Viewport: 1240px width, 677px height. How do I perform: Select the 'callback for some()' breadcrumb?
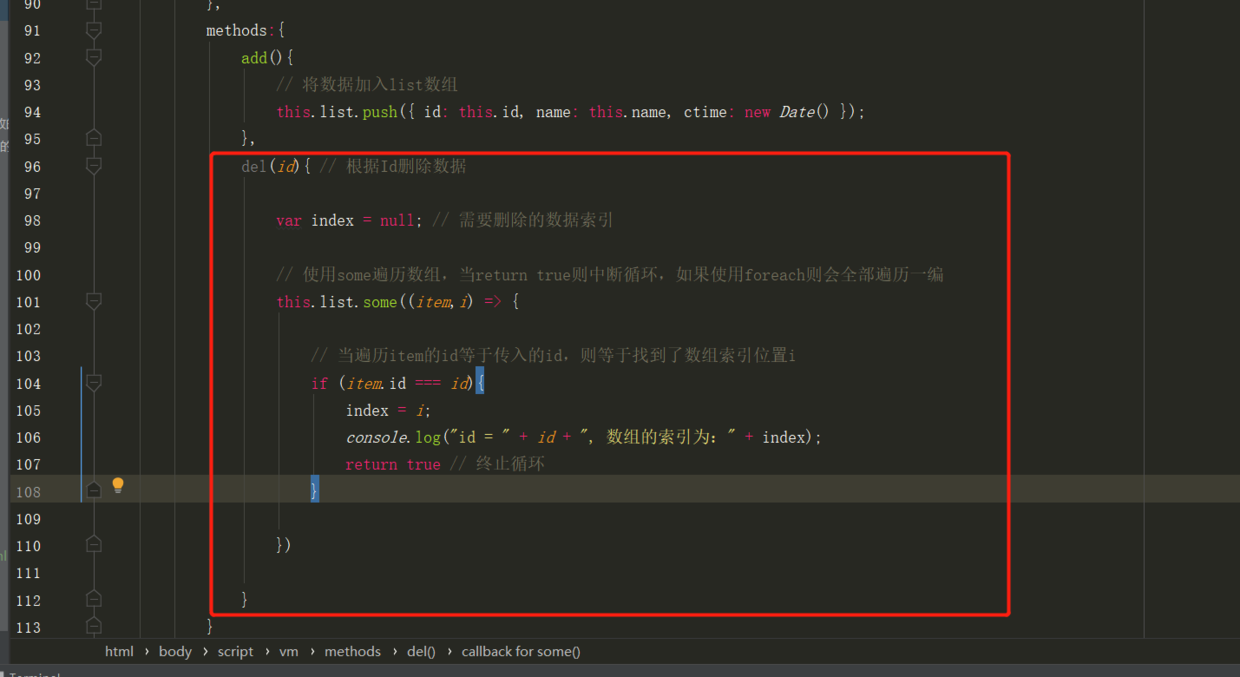(521, 651)
